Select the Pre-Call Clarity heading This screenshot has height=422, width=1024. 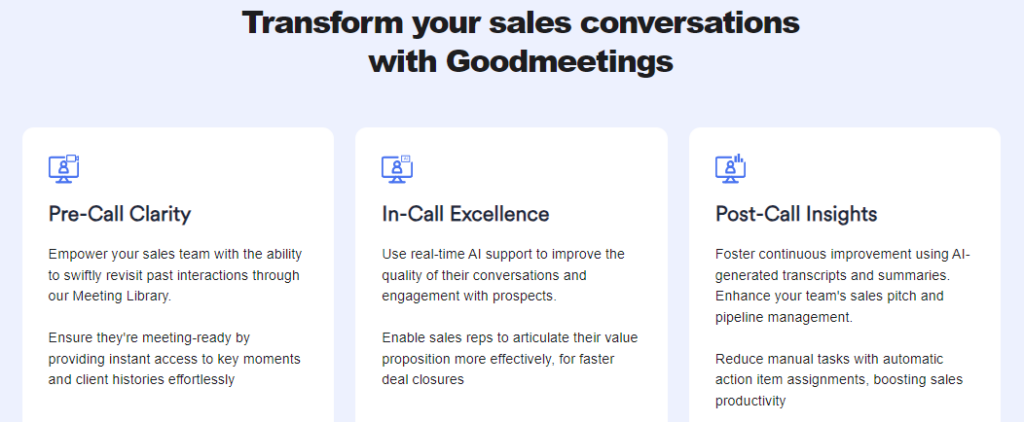(119, 214)
